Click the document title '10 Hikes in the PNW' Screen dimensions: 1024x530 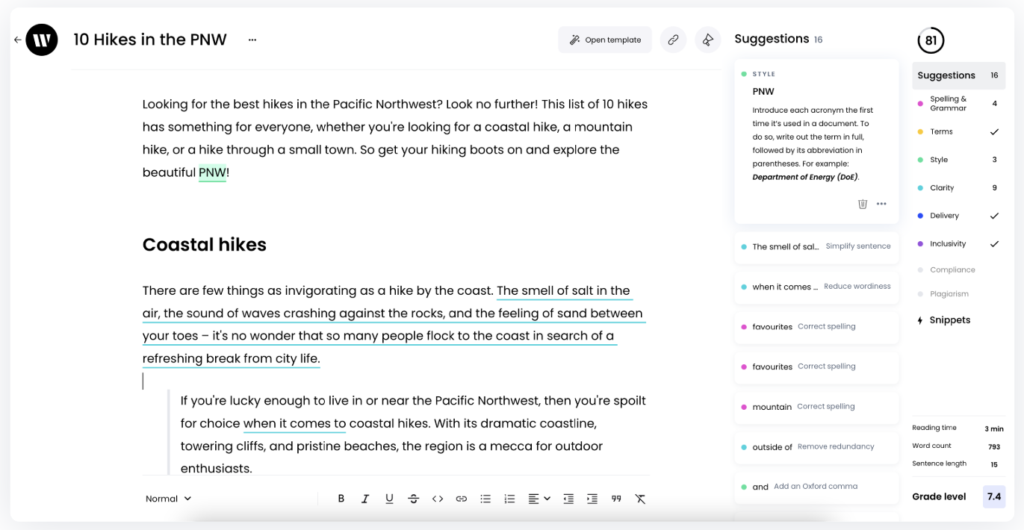(150, 40)
